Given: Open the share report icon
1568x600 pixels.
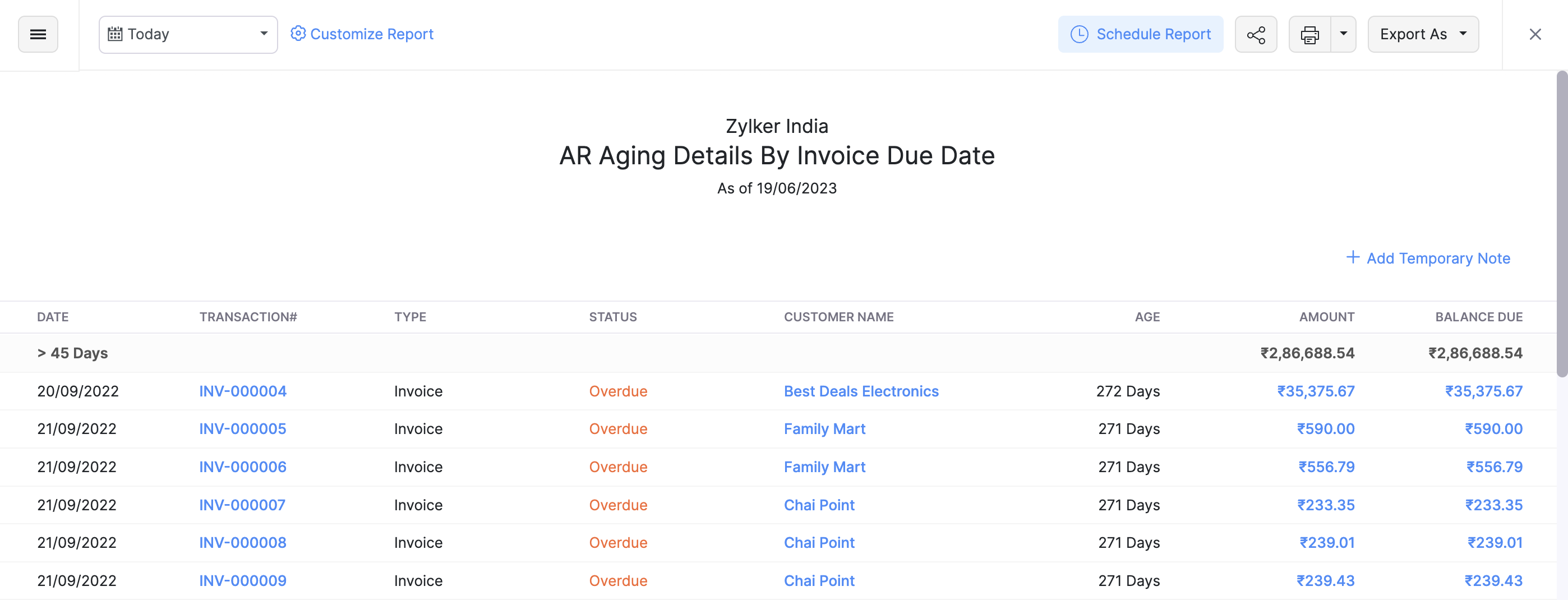Looking at the screenshot, I should point(1256,35).
